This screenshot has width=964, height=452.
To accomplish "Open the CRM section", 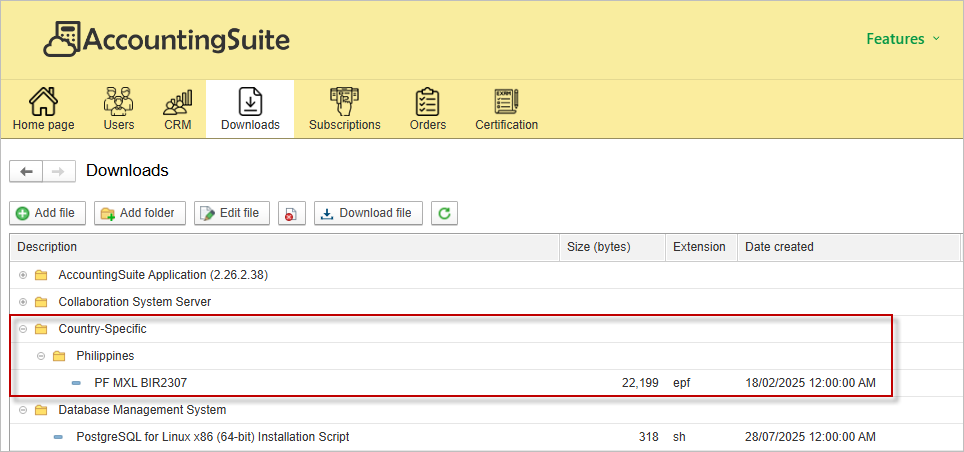I will coord(177,109).
